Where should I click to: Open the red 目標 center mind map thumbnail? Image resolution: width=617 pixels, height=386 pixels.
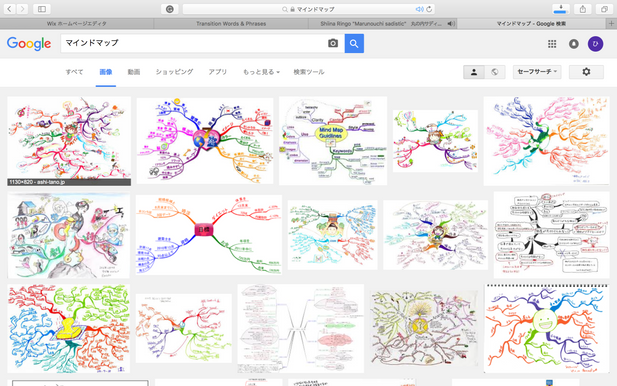click(x=209, y=235)
